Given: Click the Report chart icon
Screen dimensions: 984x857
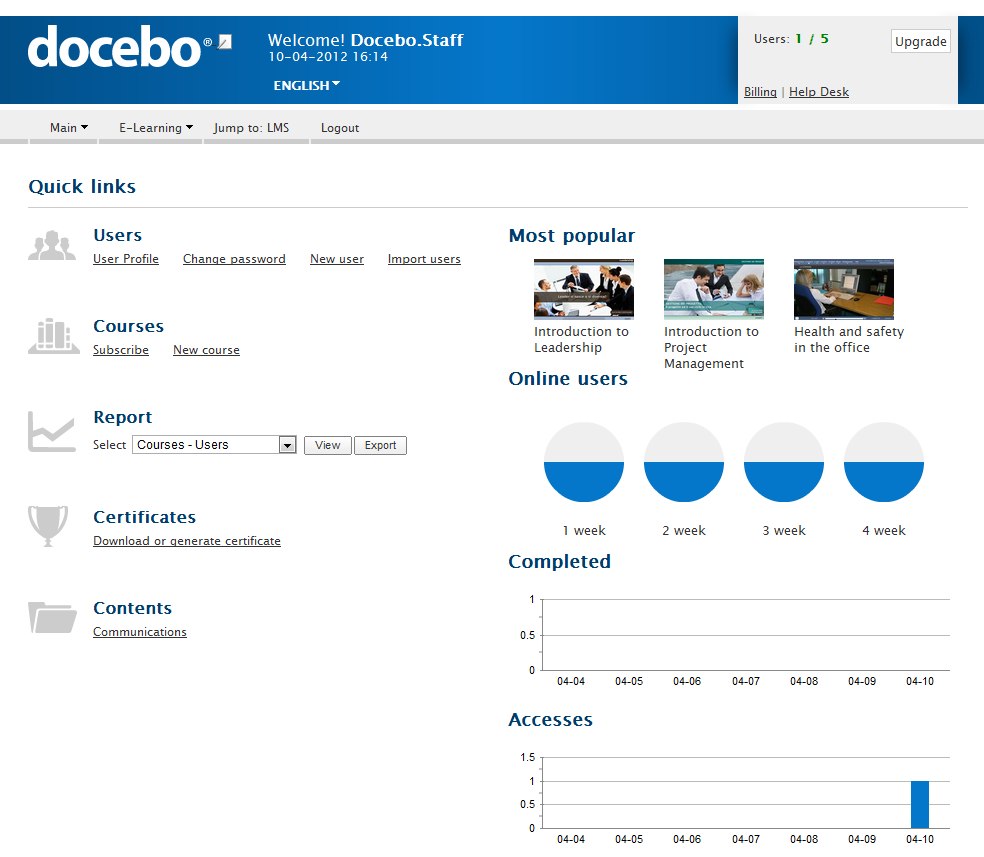Looking at the screenshot, I should point(52,431).
